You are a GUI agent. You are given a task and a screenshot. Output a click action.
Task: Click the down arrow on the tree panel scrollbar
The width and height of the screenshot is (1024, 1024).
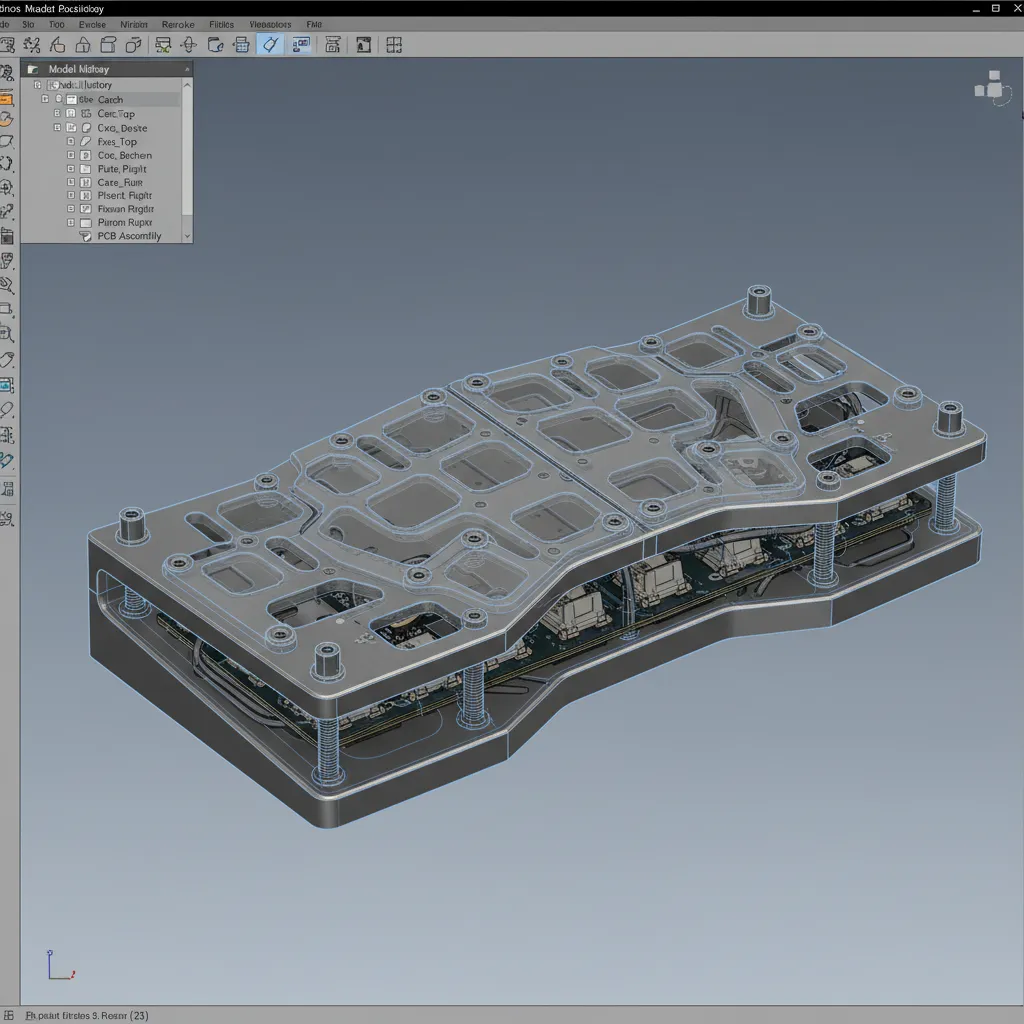point(188,236)
